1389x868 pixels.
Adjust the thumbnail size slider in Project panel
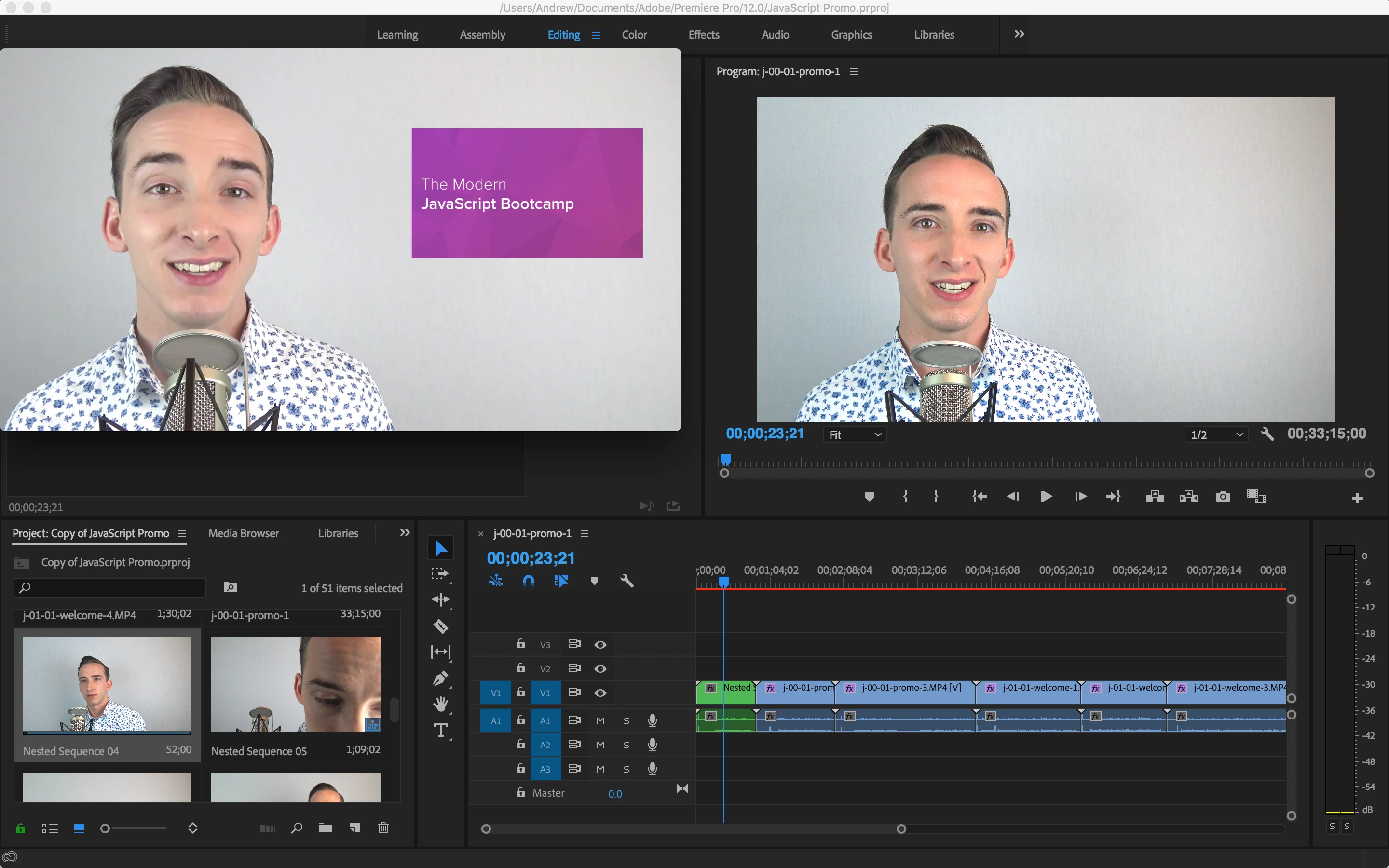coord(106,828)
